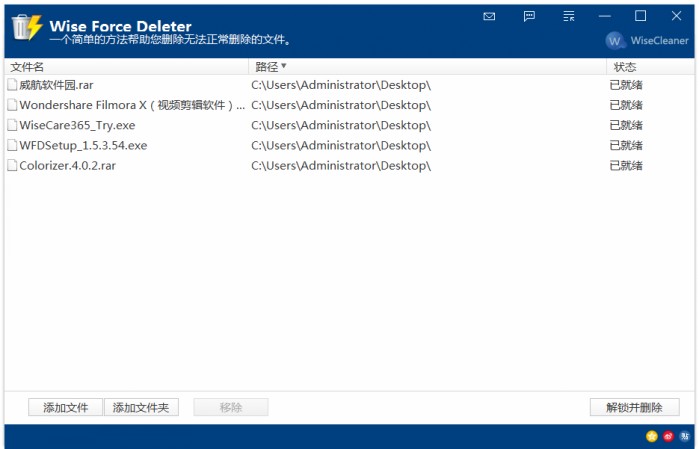Click file icon beside WiseCare365_Try.exe
This screenshot has width=699, height=449.
click(12, 125)
